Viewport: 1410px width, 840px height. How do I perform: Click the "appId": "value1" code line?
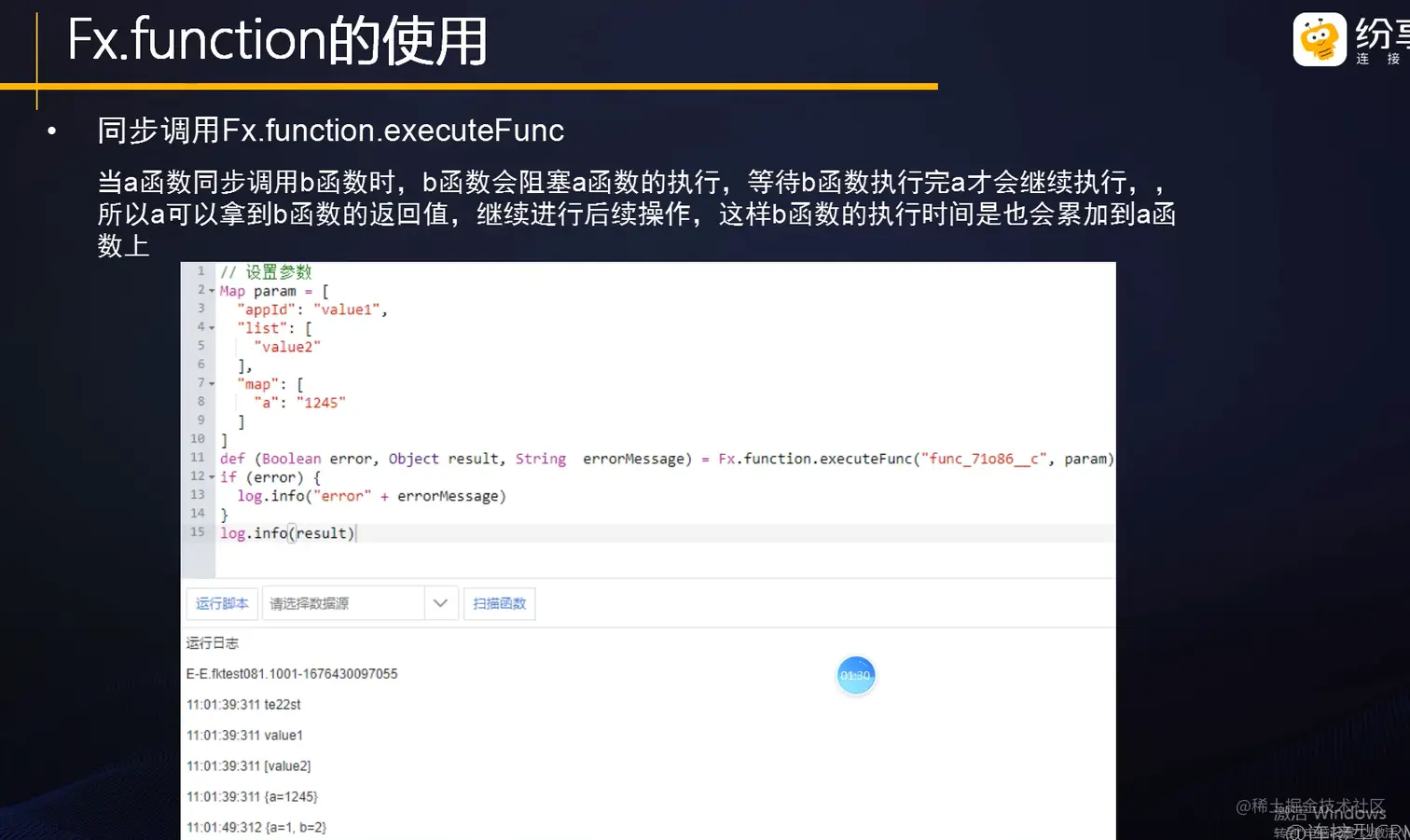312,310
